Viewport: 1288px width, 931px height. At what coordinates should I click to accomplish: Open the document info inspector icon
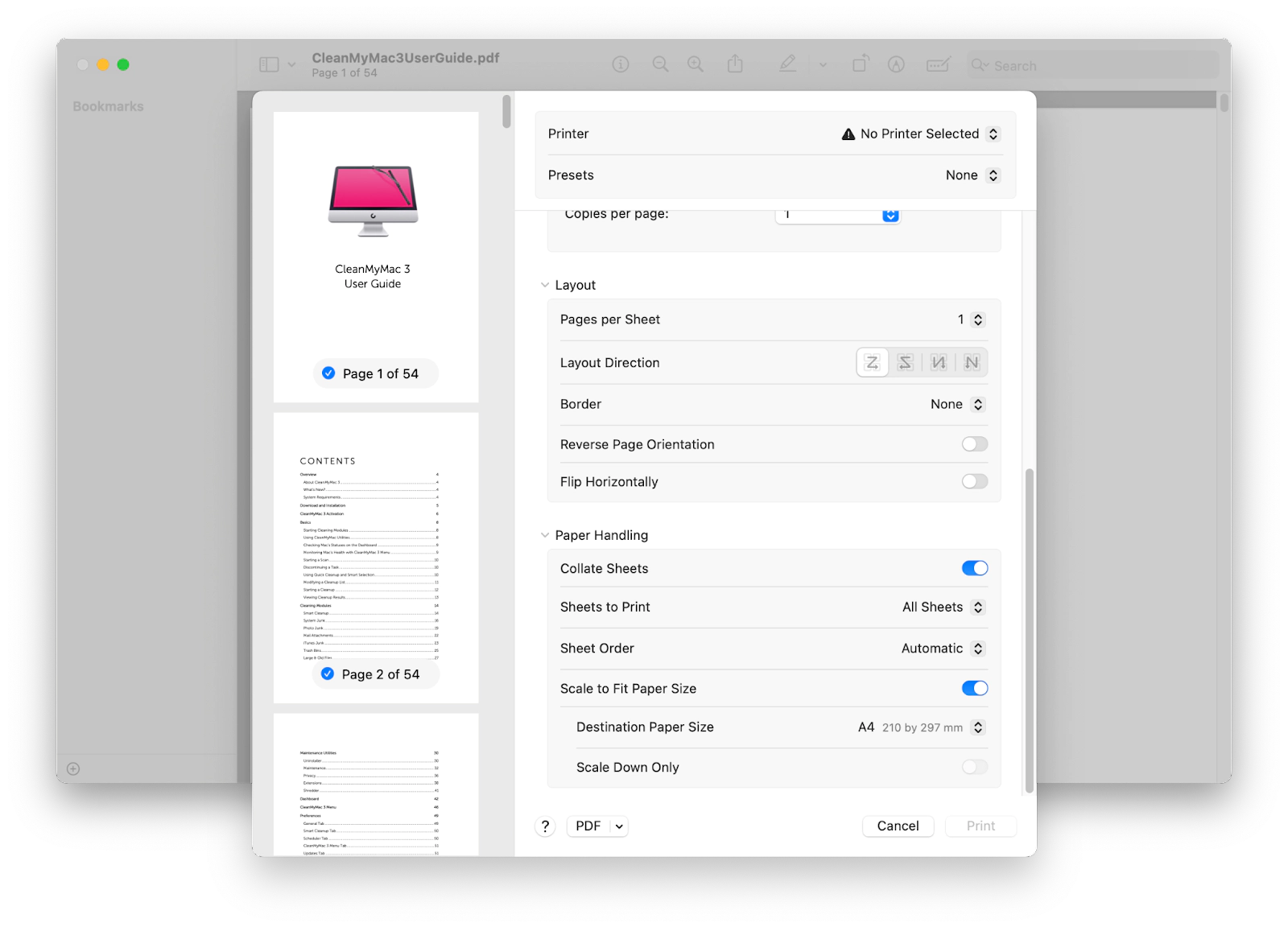click(x=620, y=64)
